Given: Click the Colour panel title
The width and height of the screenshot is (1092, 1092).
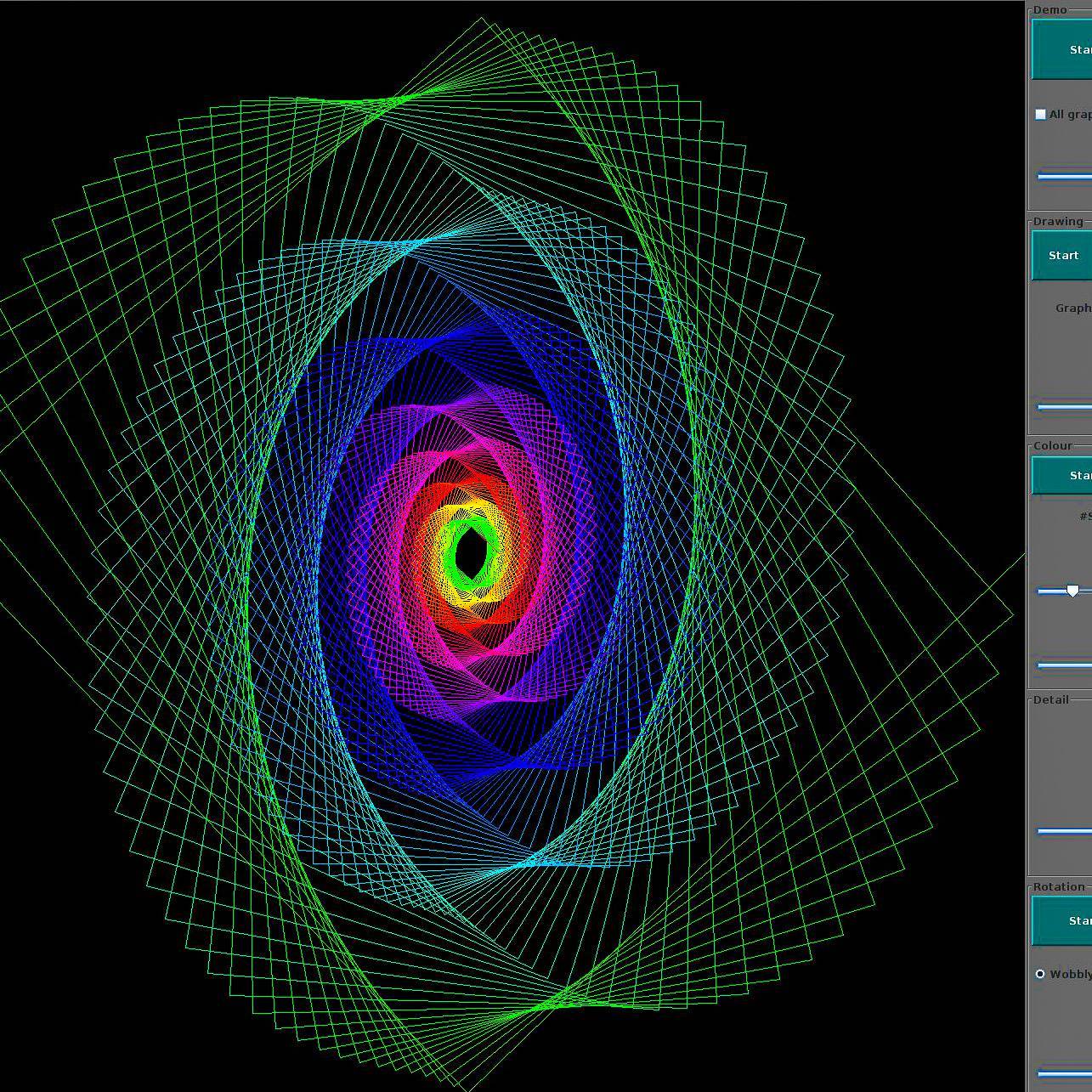Looking at the screenshot, I should pos(1052,445).
